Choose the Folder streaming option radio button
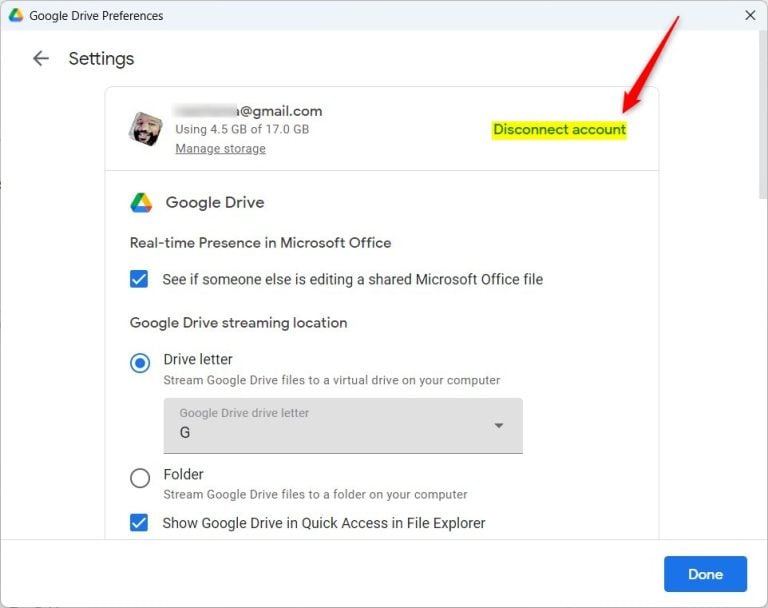 tap(140, 478)
